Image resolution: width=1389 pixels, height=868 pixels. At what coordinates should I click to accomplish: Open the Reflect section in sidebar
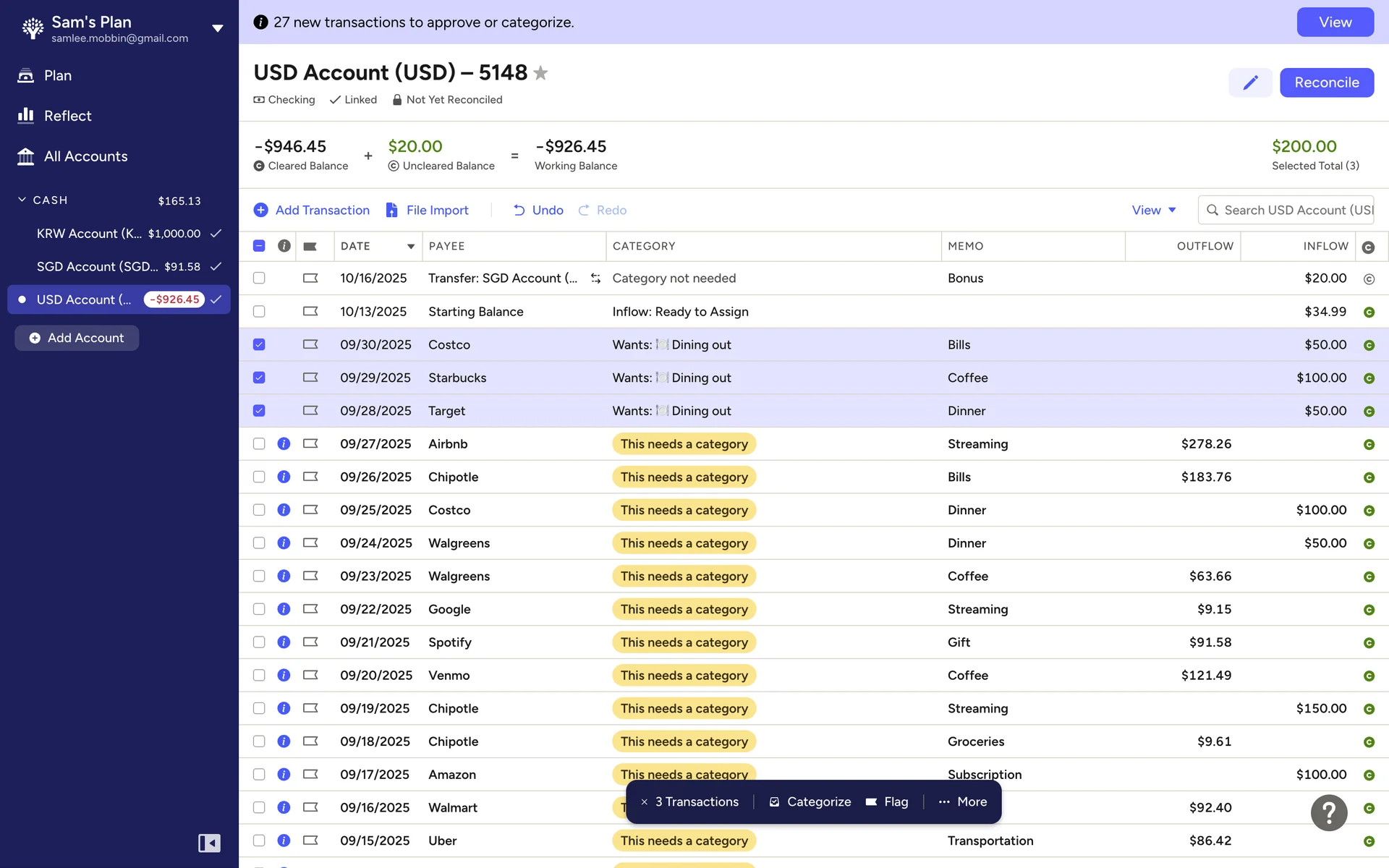67,116
